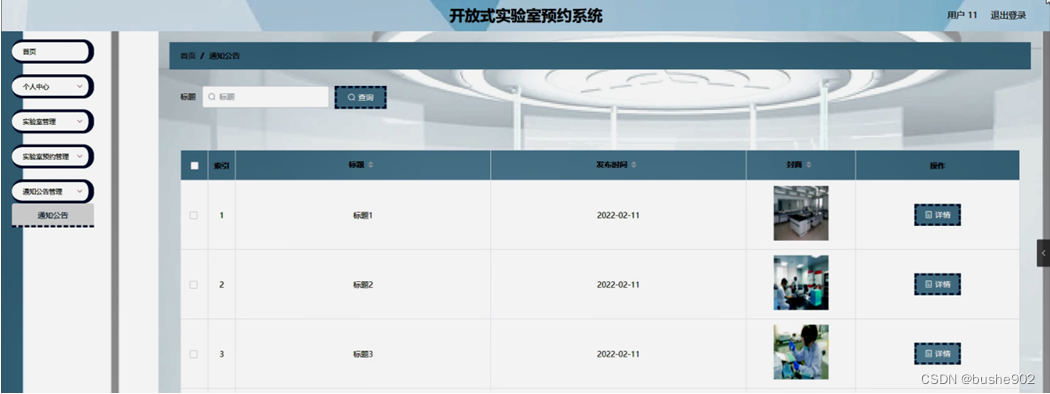Viewport: 1050px width, 394px height.
Task: Click the 用户 11 account label
Action: (x=962, y=15)
